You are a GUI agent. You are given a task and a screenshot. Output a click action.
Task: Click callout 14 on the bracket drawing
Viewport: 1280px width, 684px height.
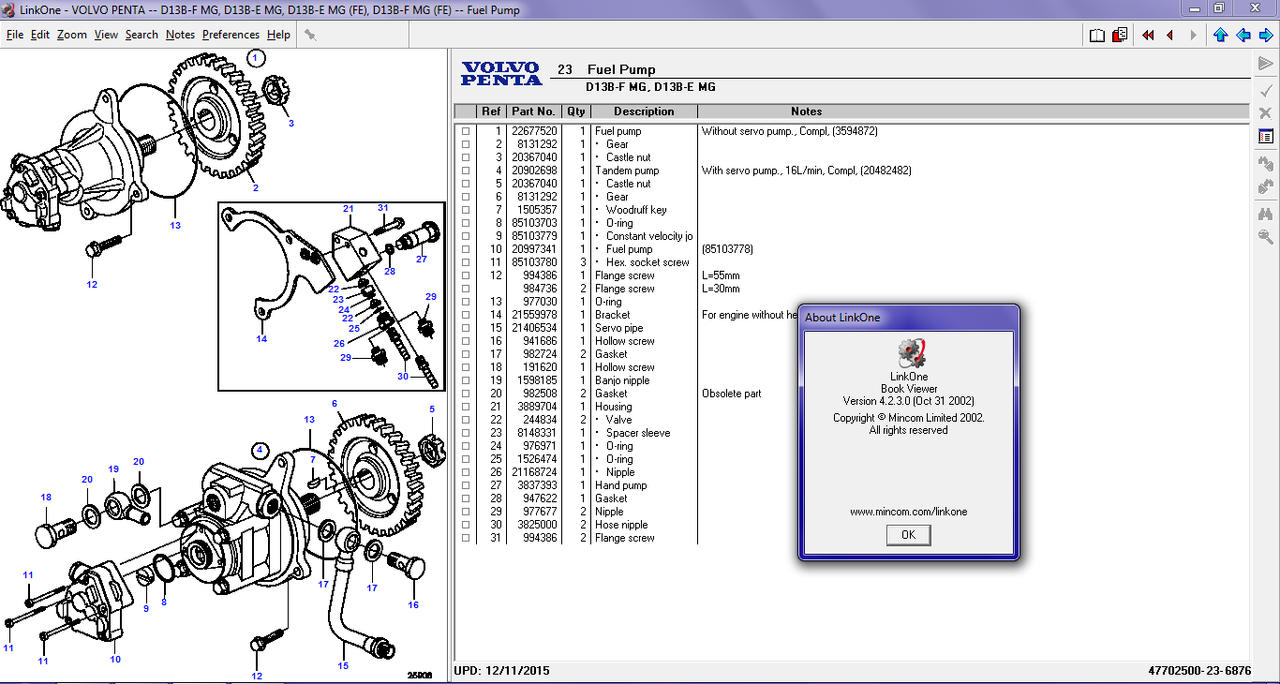[x=261, y=339]
